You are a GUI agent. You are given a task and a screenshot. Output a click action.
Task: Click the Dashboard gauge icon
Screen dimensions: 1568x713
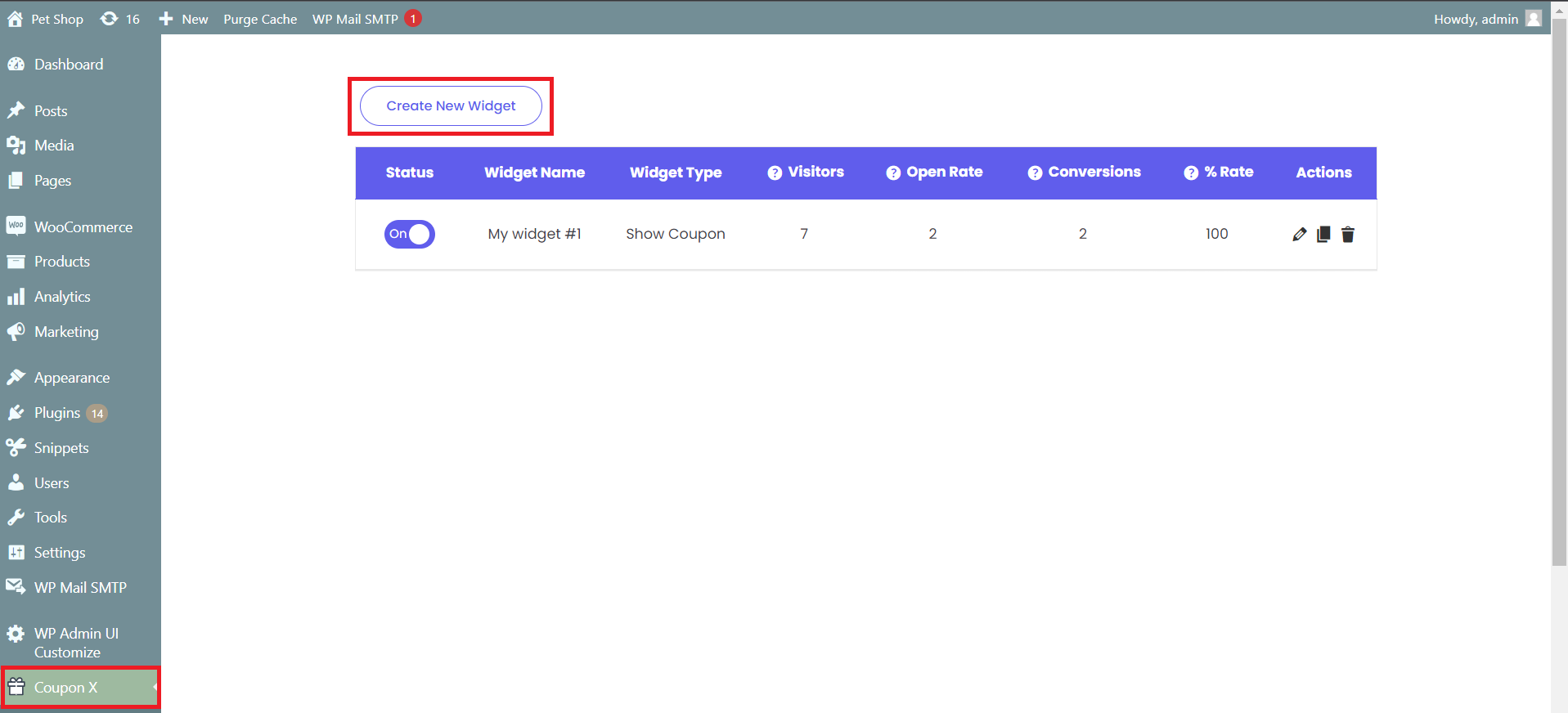pos(16,65)
